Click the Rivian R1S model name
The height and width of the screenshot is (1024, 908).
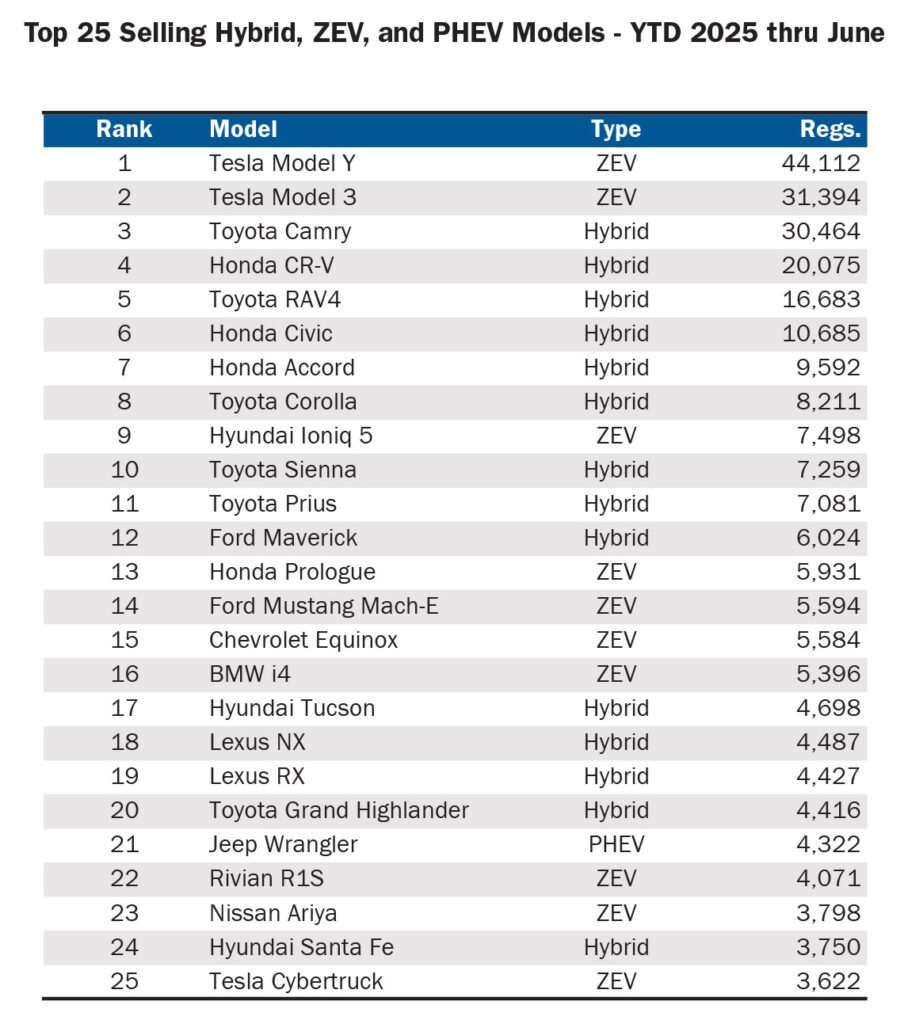(x=267, y=878)
